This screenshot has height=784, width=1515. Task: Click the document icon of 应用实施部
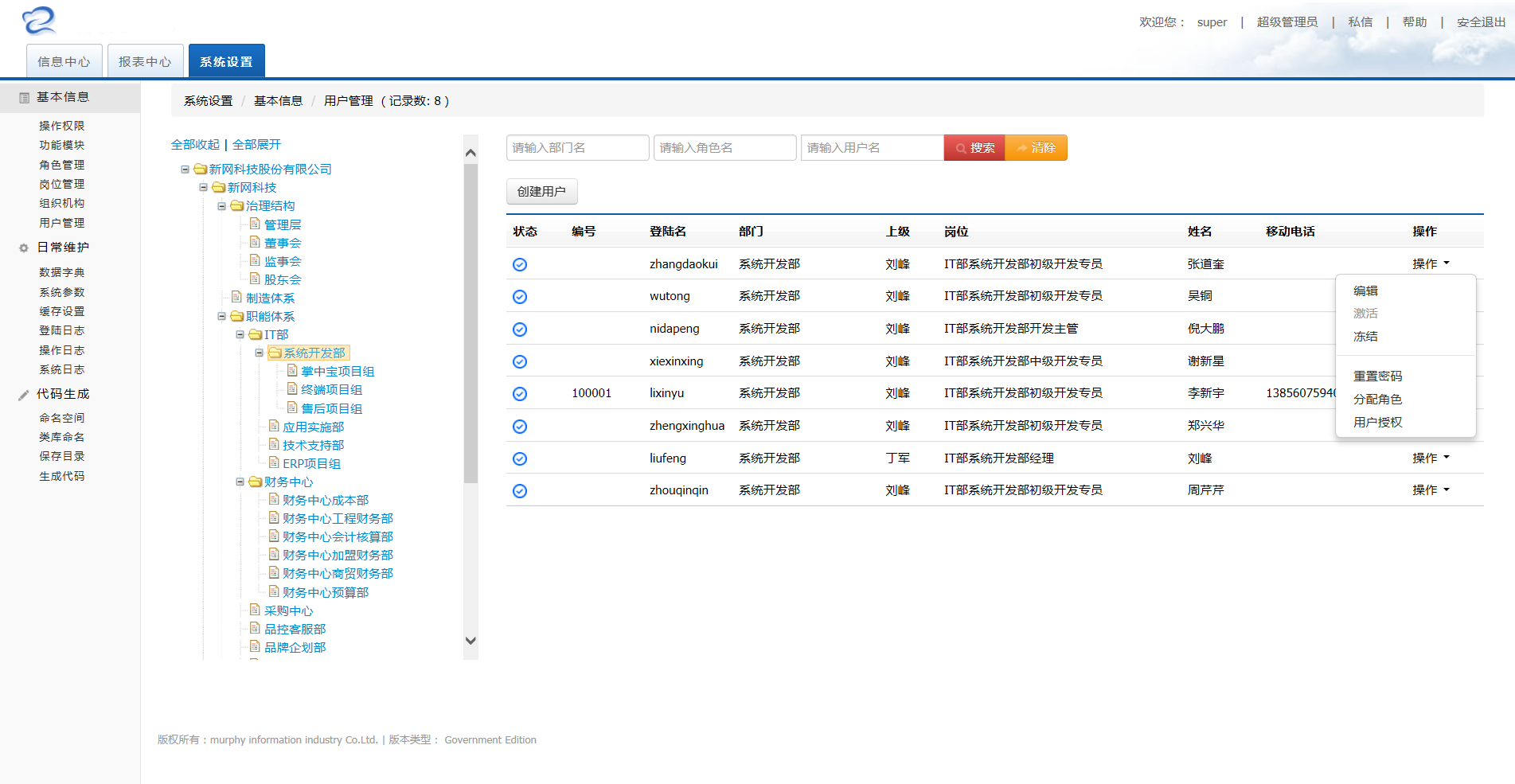pos(274,426)
